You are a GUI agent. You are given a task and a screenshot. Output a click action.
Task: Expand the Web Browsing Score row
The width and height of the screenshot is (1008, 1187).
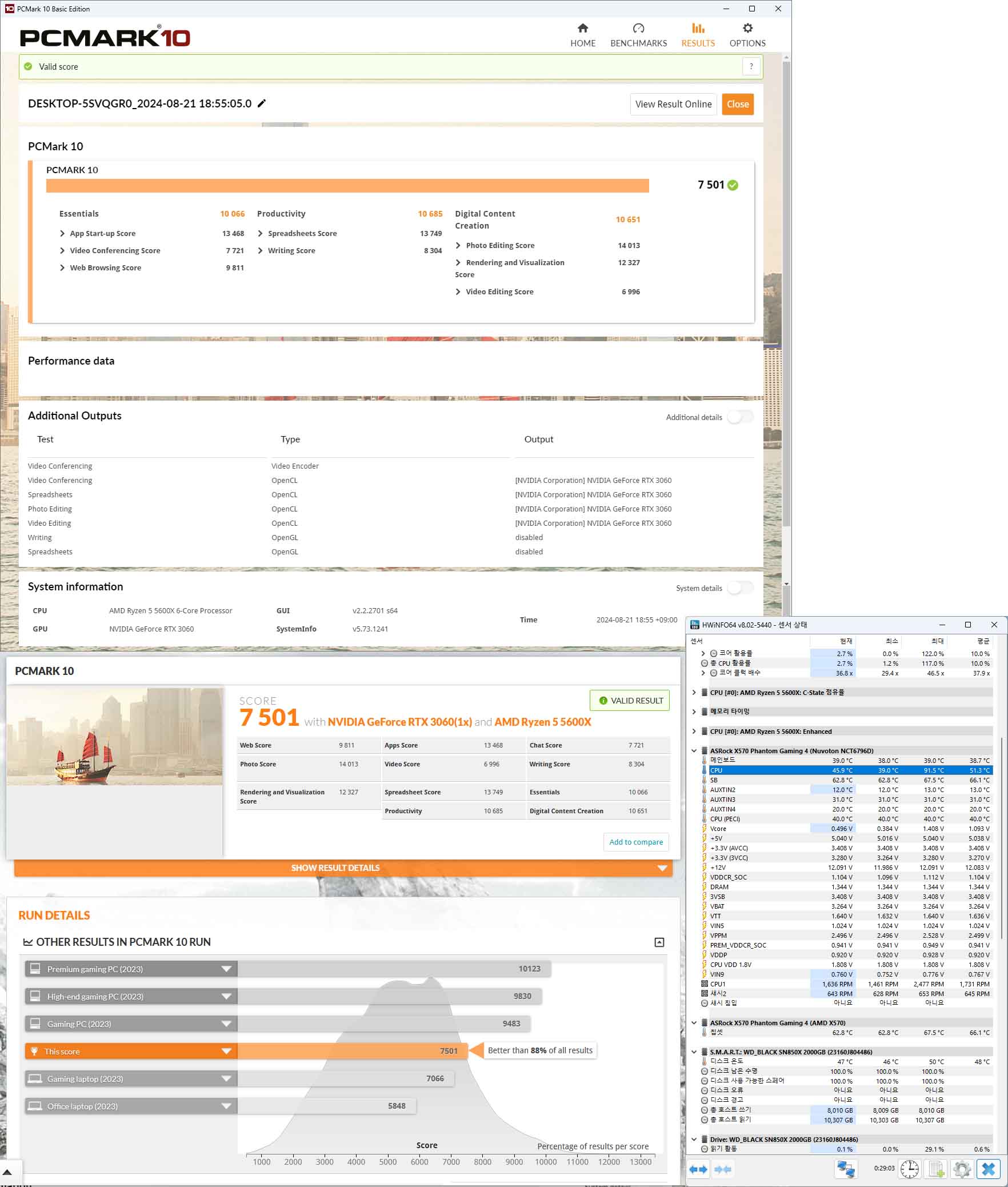click(x=62, y=268)
